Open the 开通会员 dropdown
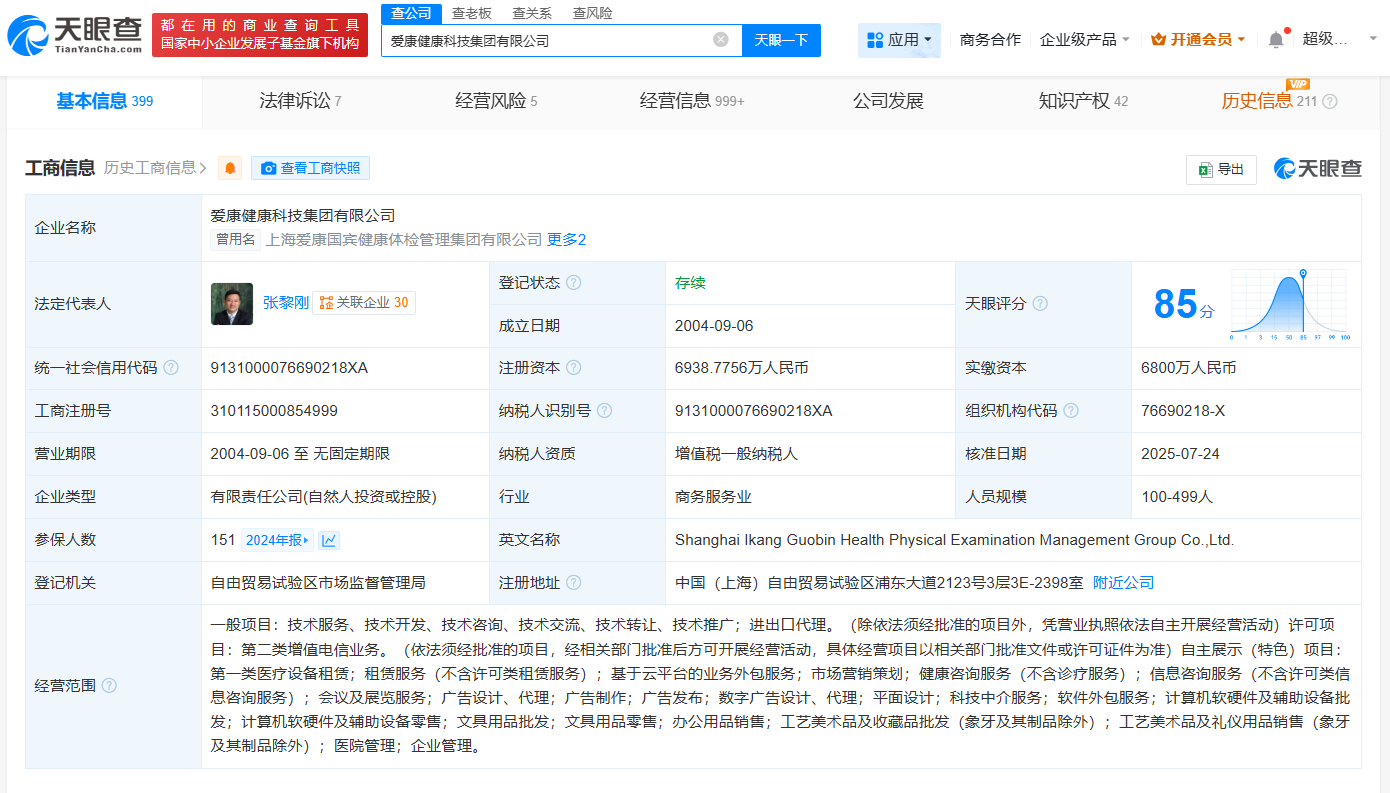 1198,40
